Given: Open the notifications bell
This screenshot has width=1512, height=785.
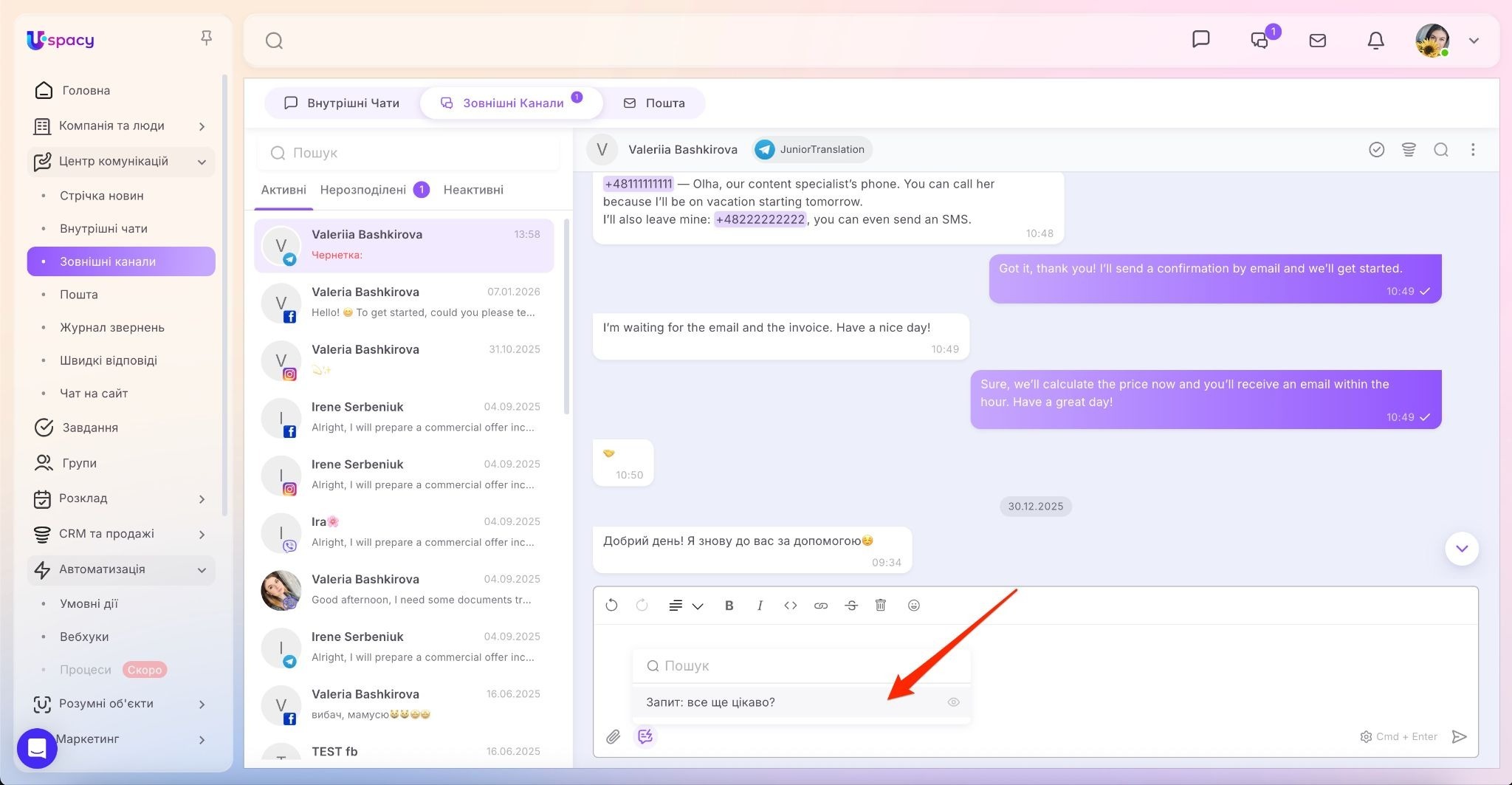Looking at the screenshot, I should click(1375, 41).
